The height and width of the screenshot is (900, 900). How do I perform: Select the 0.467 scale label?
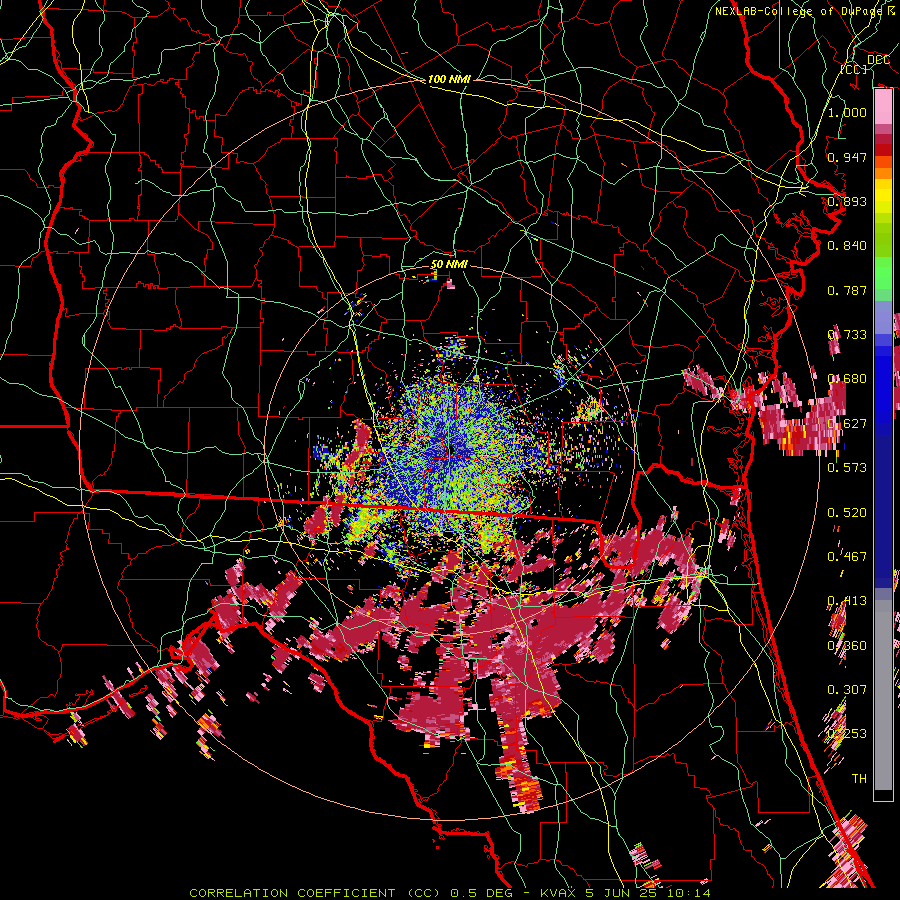pyautogui.click(x=847, y=557)
